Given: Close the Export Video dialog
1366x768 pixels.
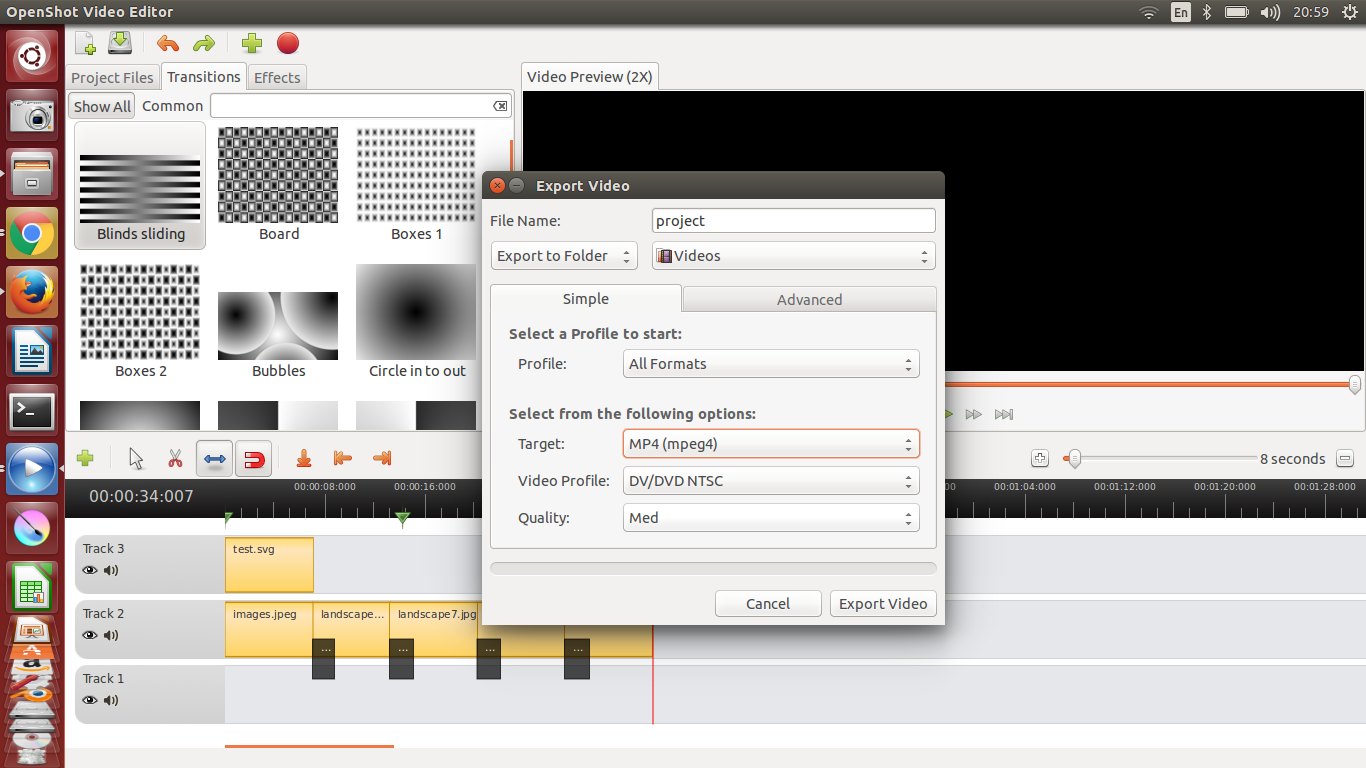Looking at the screenshot, I should [497, 186].
